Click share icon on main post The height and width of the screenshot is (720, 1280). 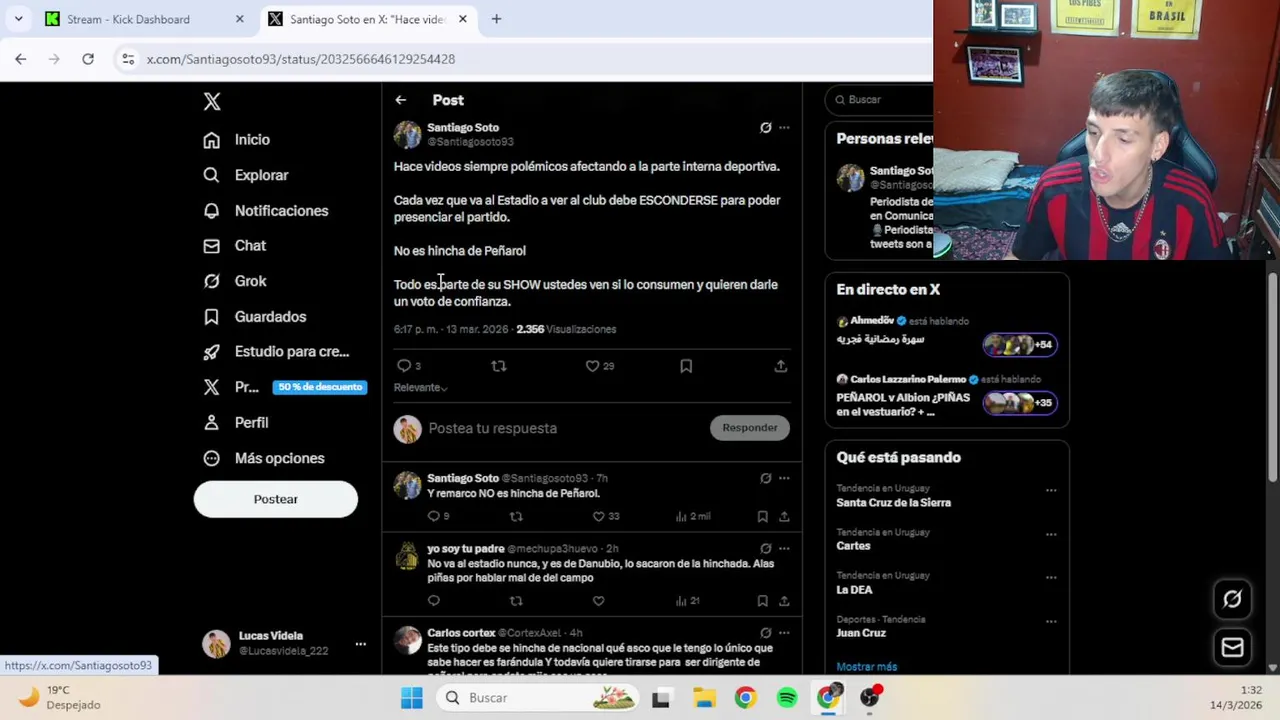[781, 366]
